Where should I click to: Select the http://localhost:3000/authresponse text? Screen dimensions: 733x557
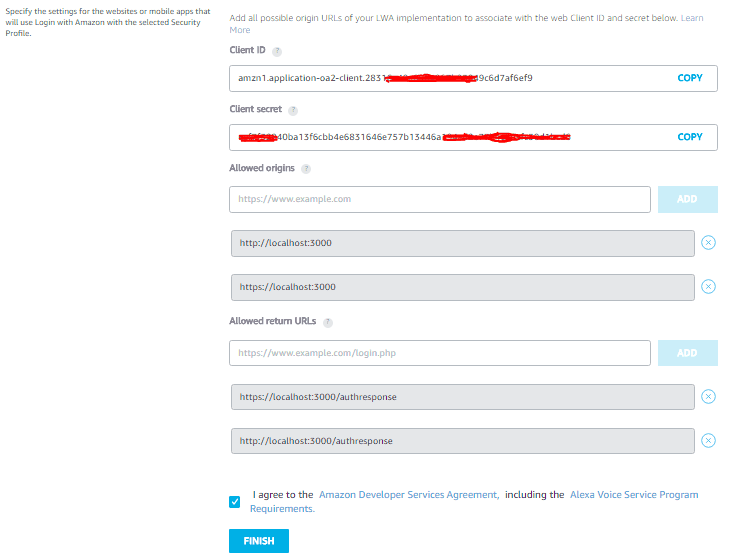tap(316, 441)
